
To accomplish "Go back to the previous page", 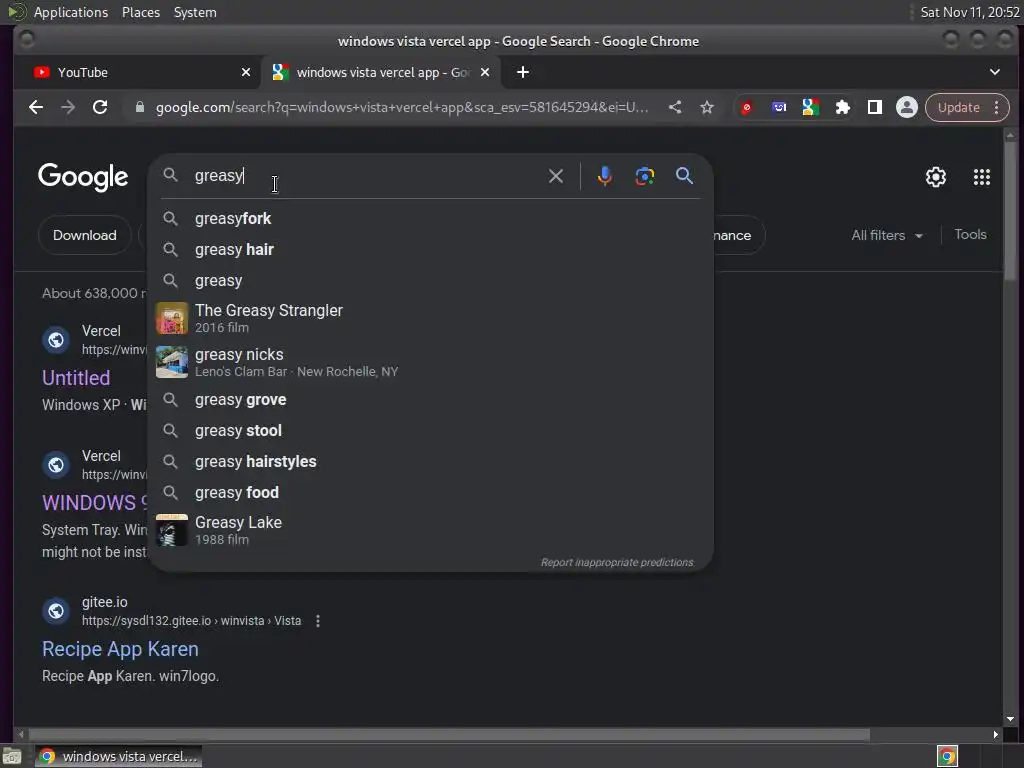I will [x=36, y=107].
